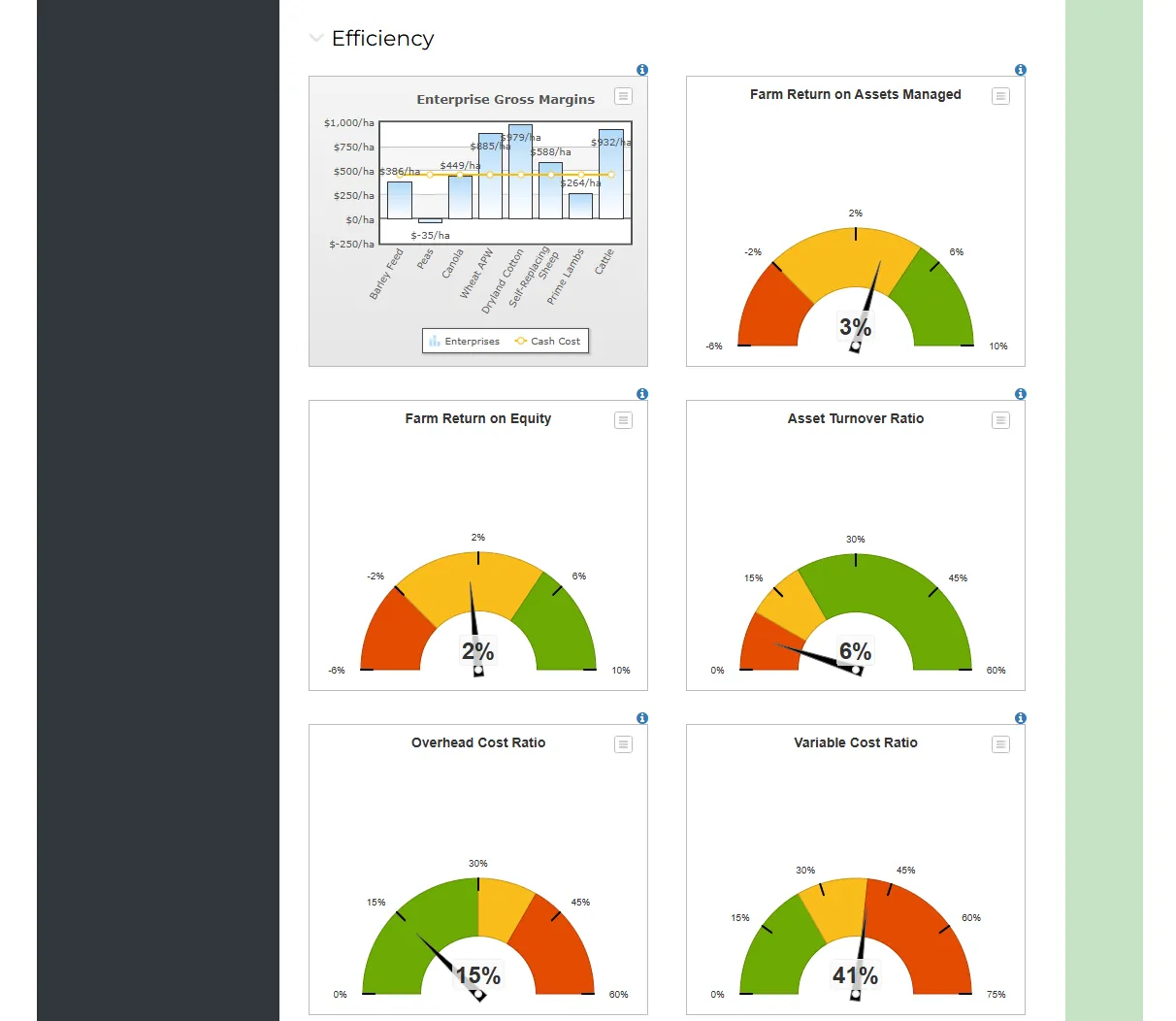Click the info icon above Farm Return on Assets Managed
This screenshot has height=1021, width=1176.
pos(1020,69)
